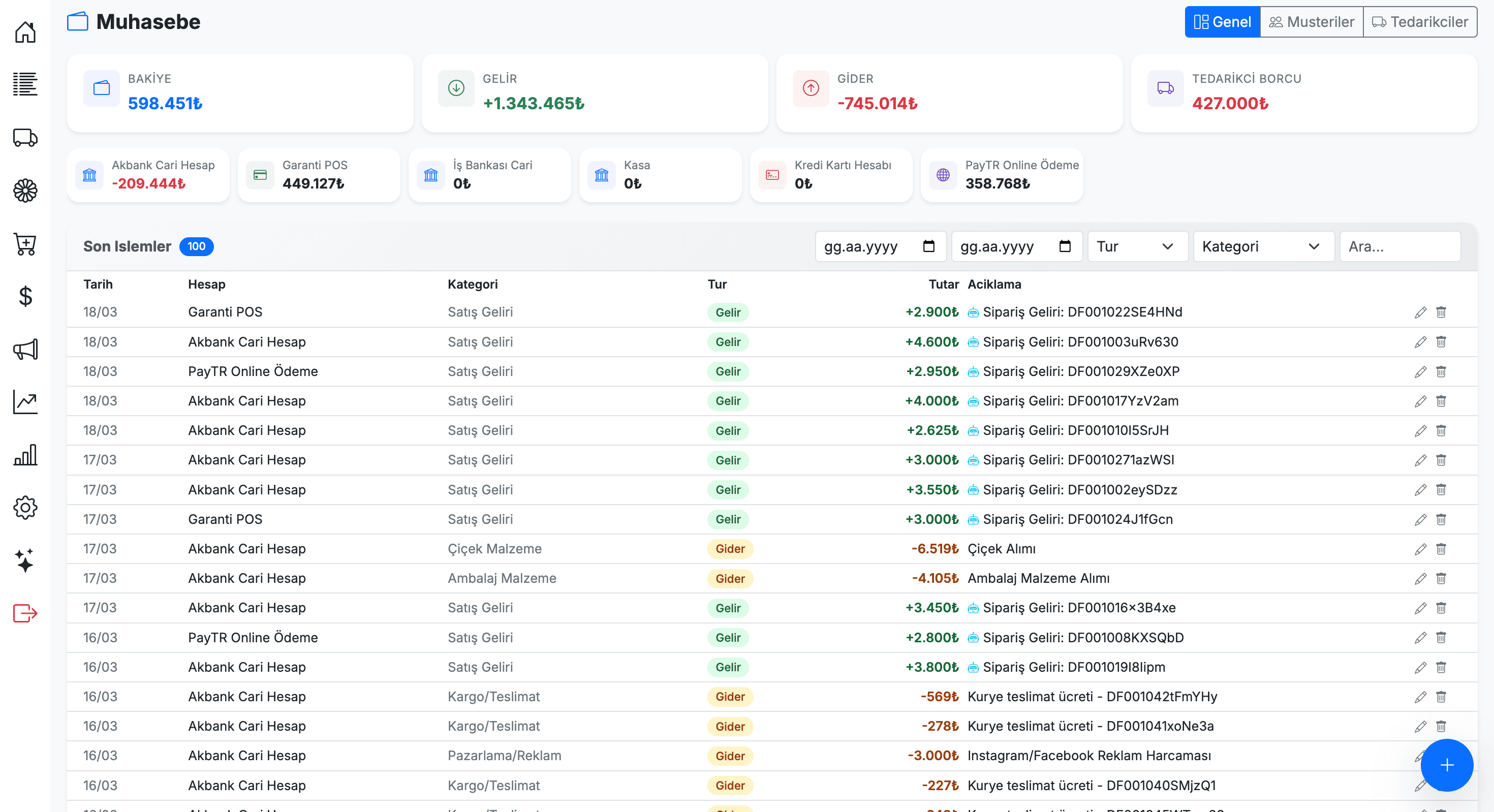Click the delivery truck sidebar icon
This screenshot has width=1494, height=812.
(x=25, y=138)
